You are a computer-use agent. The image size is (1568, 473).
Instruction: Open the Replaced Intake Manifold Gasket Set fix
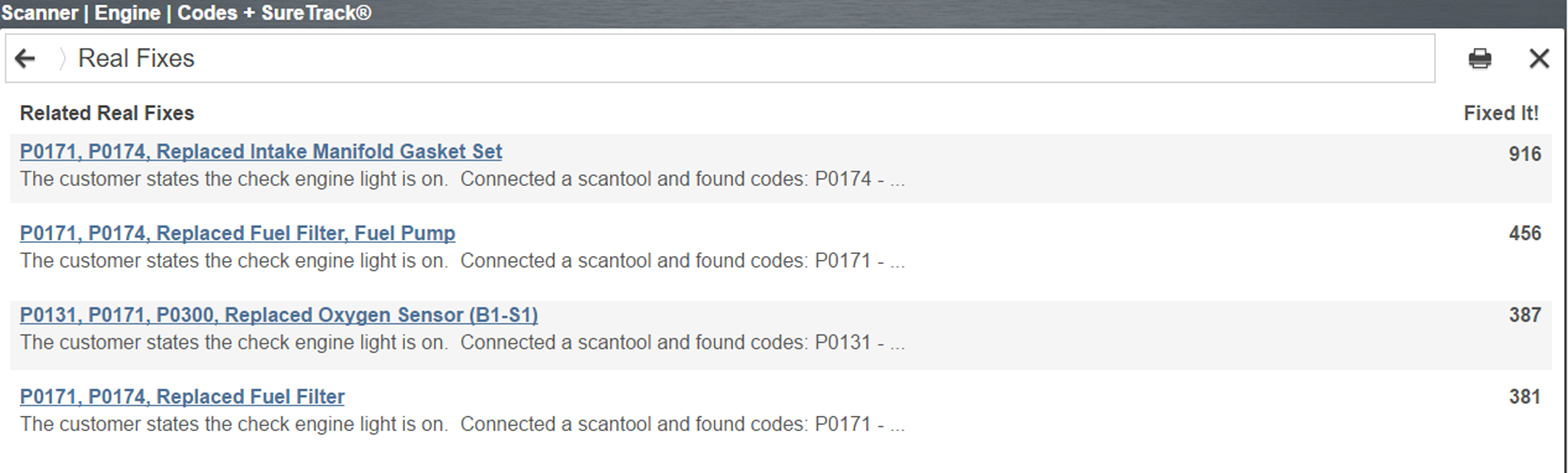click(261, 152)
